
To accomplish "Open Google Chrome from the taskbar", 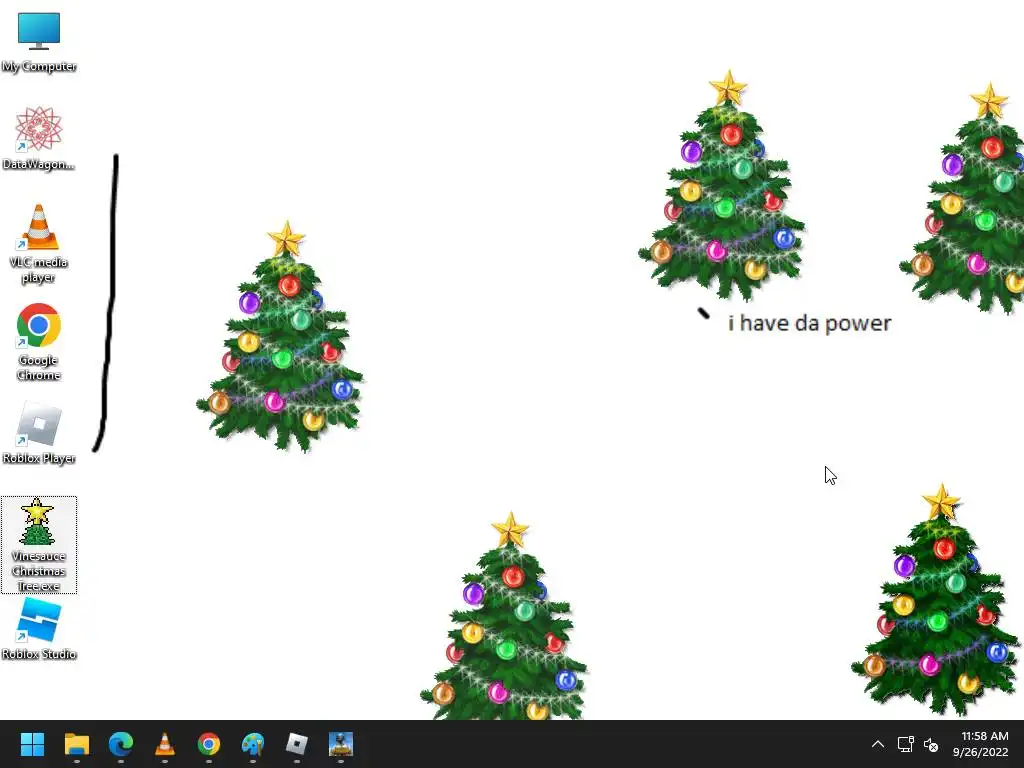I will pyautogui.click(x=209, y=744).
